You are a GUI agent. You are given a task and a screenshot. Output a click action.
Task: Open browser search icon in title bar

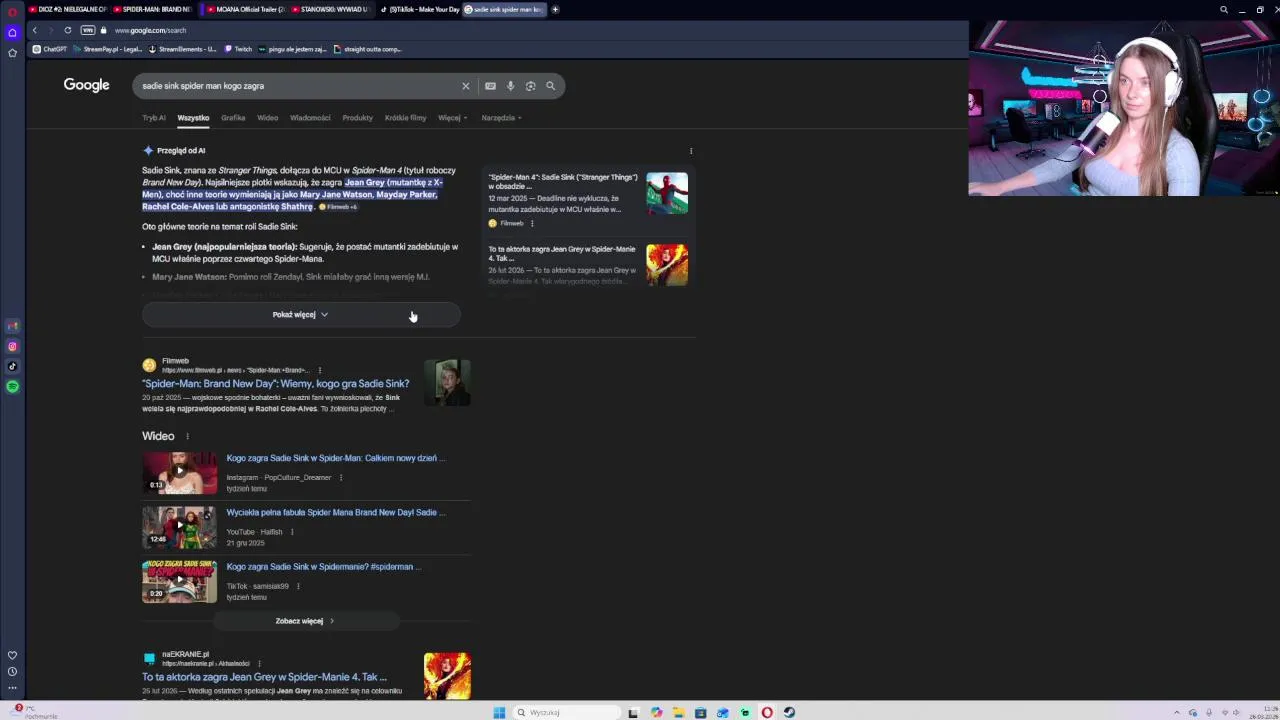point(1224,10)
